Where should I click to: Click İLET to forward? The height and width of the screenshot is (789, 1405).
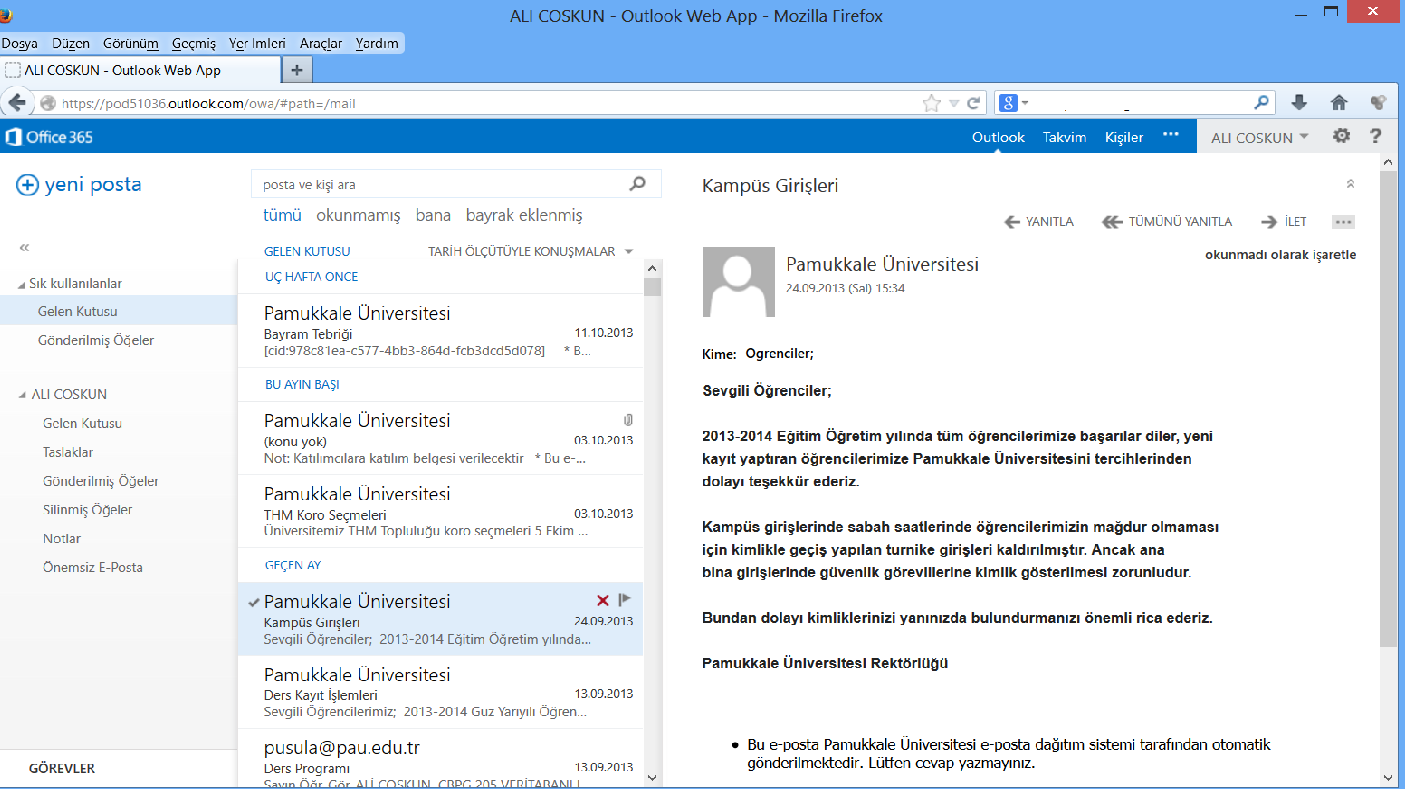[x=1284, y=222]
